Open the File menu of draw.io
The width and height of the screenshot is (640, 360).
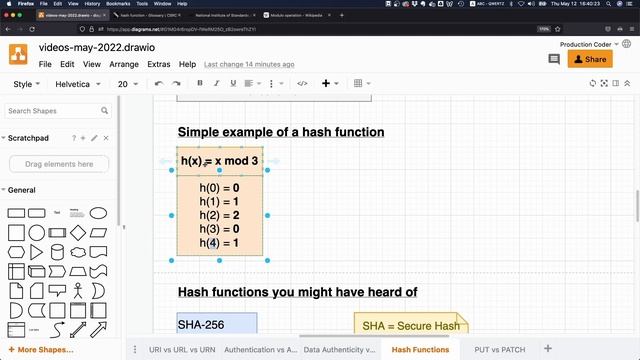click(45, 64)
